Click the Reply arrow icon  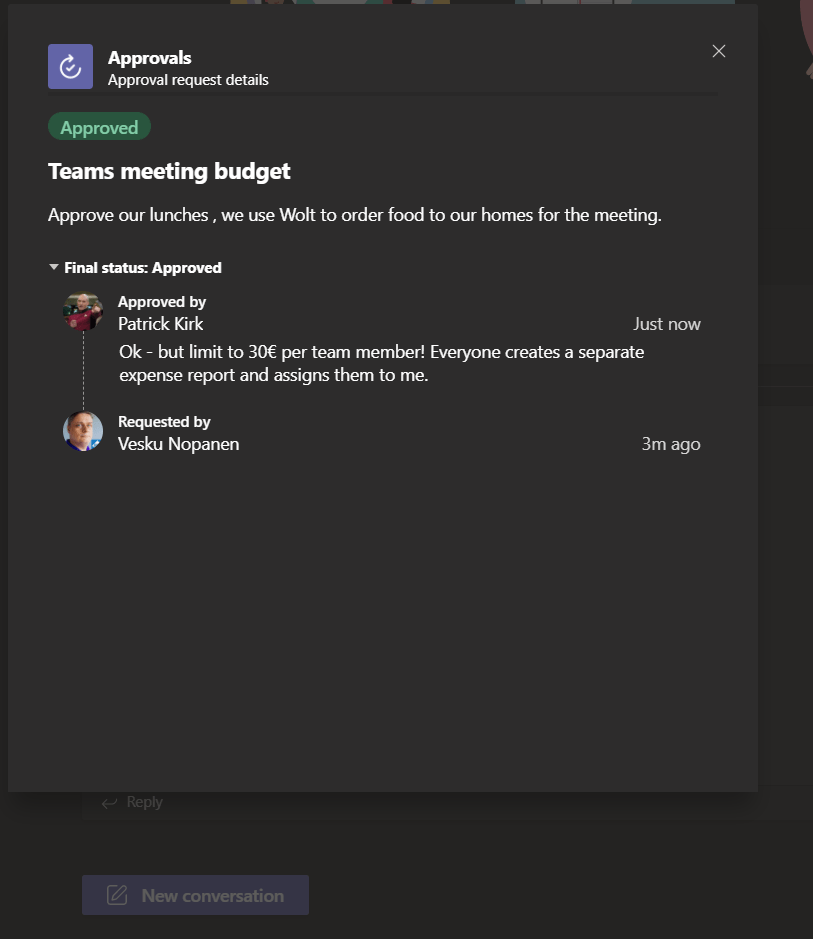[x=110, y=802]
